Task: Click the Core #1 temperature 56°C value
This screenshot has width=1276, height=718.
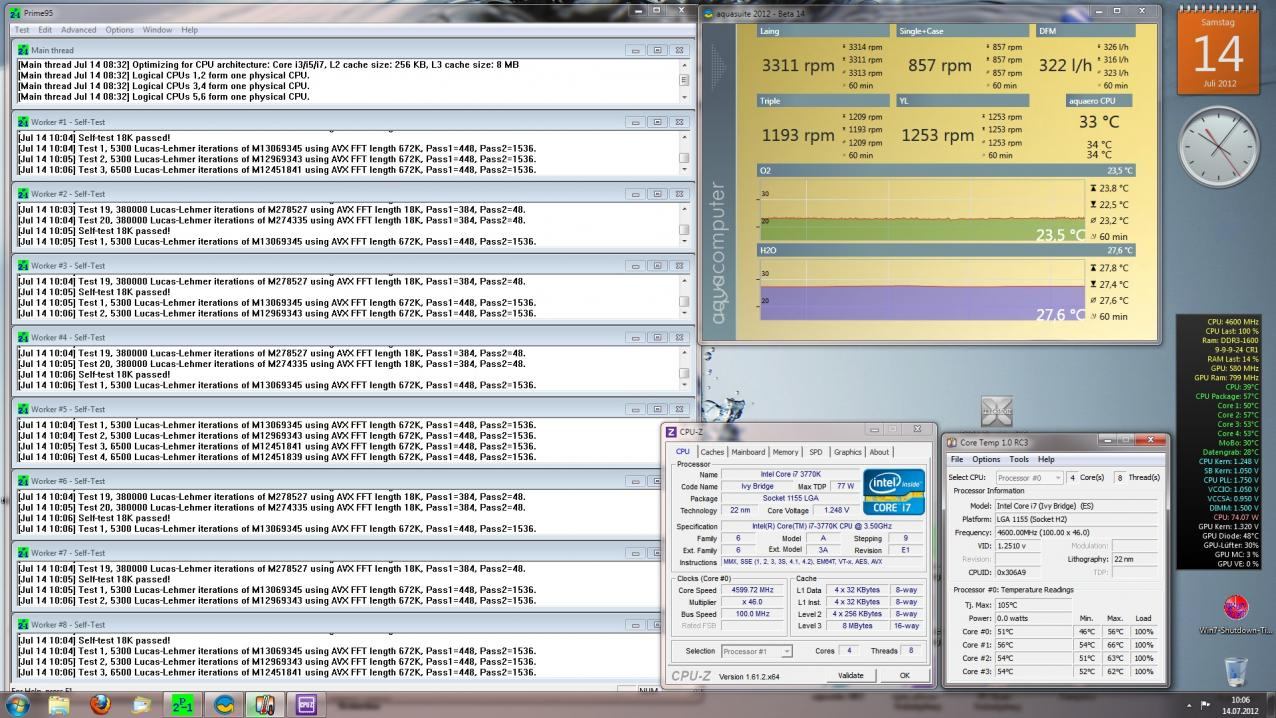Action: [x=1004, y=645]
